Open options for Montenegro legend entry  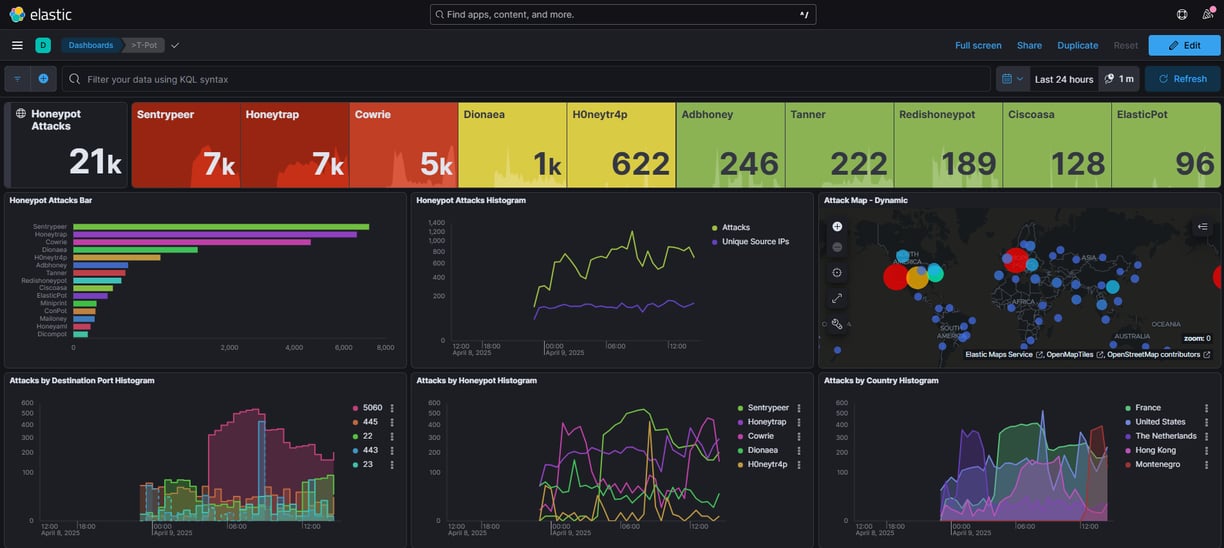point(1207,464)
